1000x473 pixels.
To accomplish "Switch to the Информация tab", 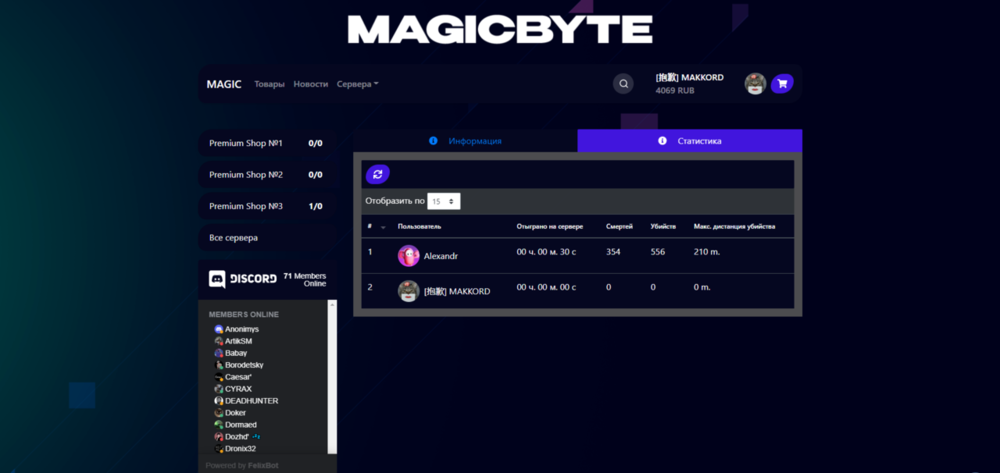I will [x=466, y=141].
